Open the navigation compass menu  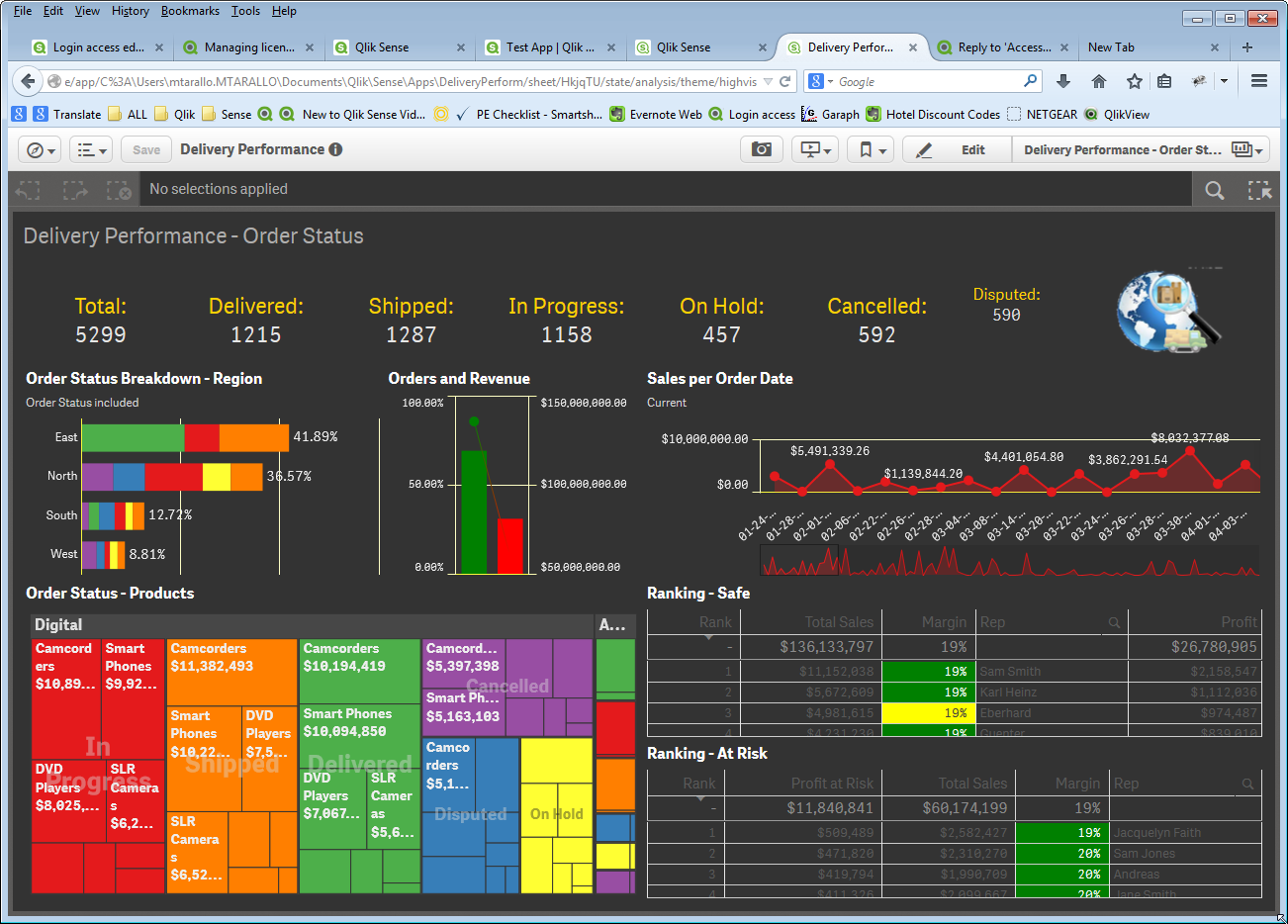coord(41,149)
